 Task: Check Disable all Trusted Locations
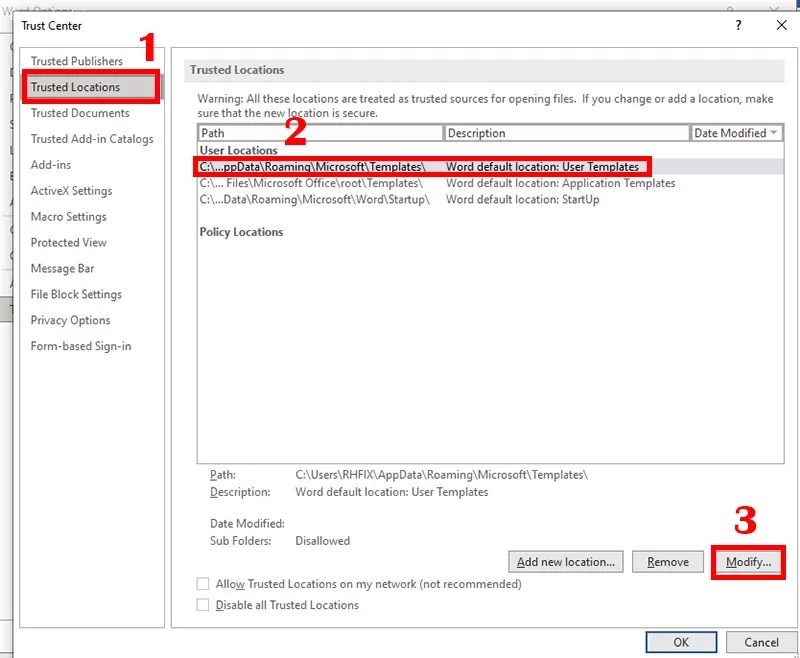tap(204, 605)
